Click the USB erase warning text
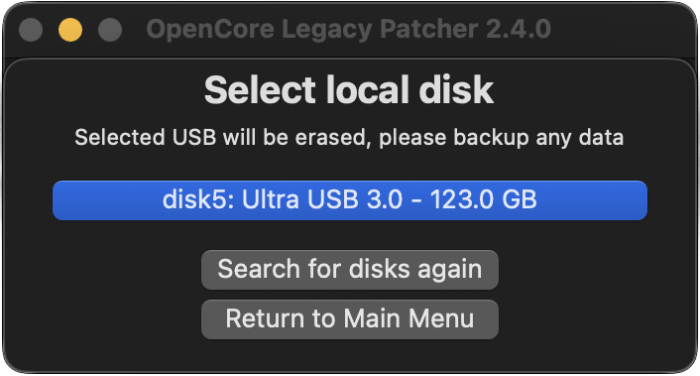Viewport: 700px width, 376px height. click(349, 138)
